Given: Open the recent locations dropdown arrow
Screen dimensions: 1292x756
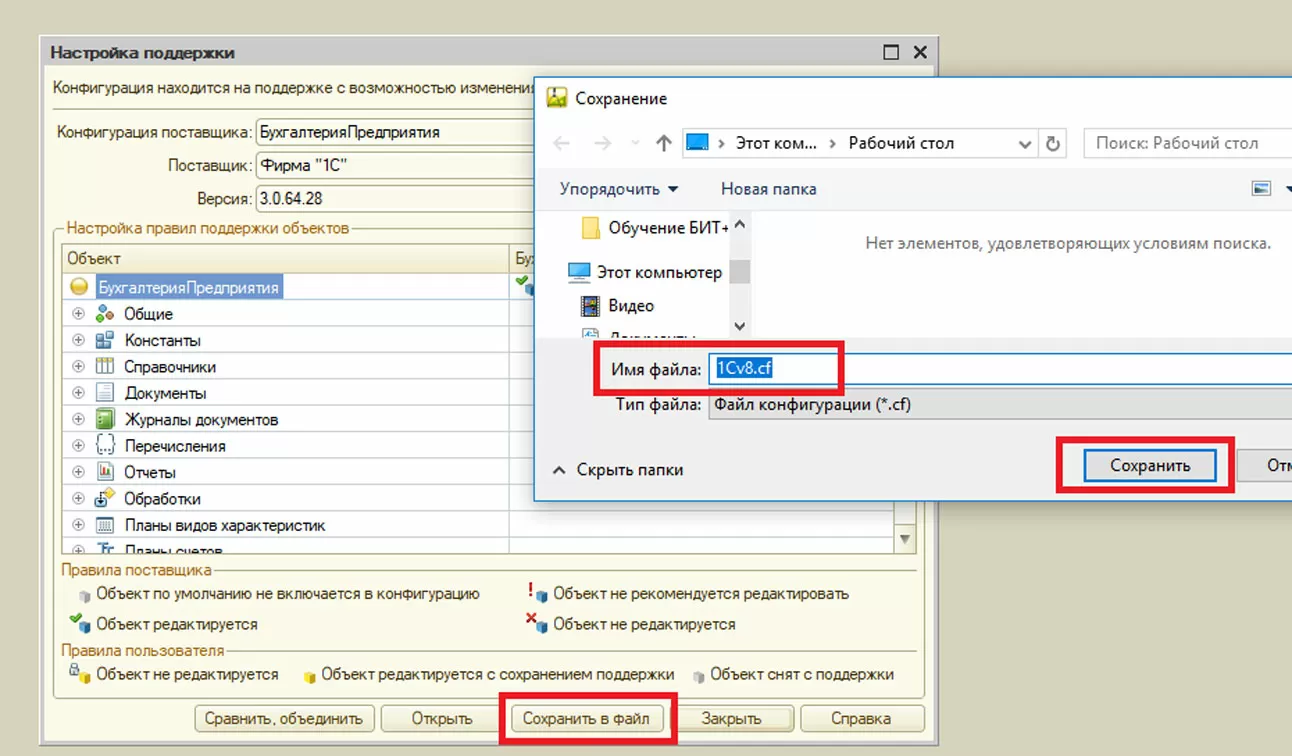Looking at the screenshot, I should 635,144.
